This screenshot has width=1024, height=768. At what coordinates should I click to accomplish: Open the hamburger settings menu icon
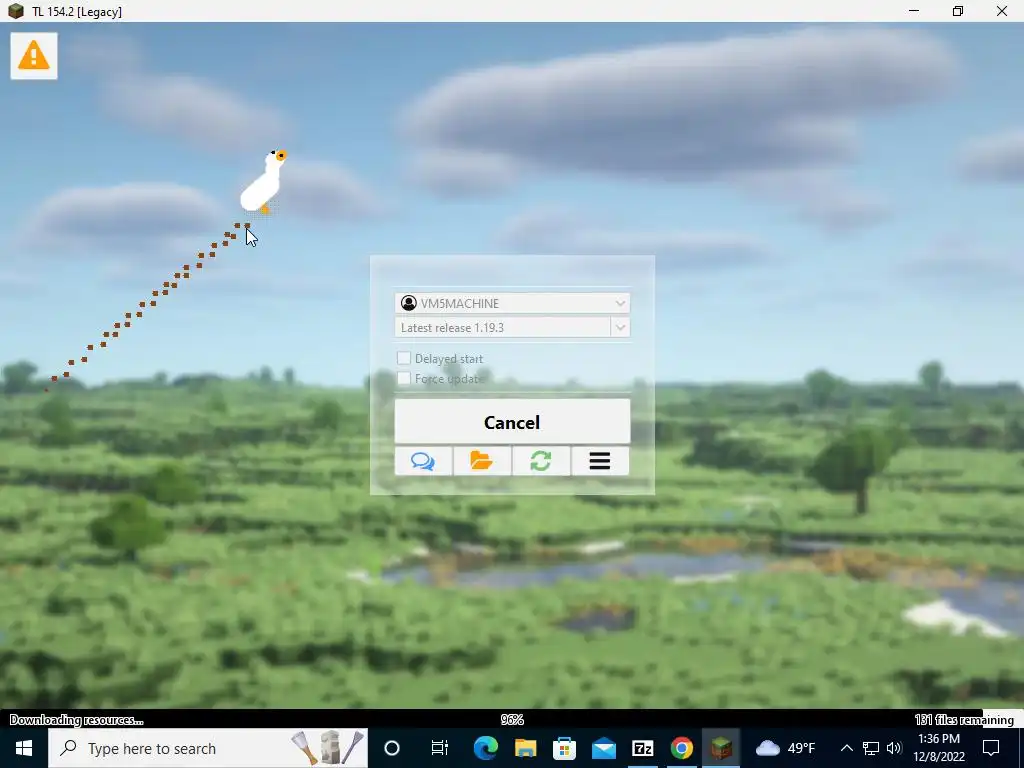(x=600, y=461)
